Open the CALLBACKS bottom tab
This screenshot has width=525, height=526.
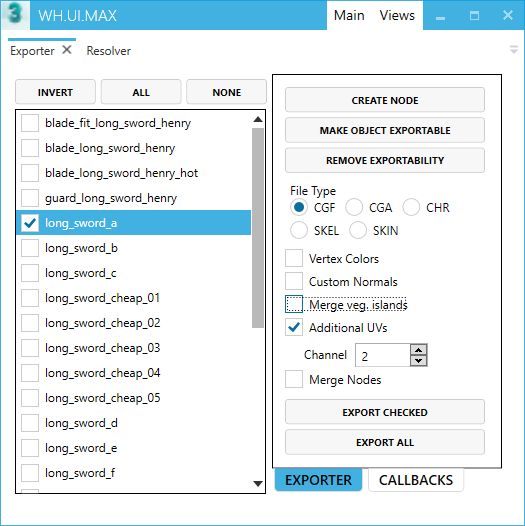coord(416,480)
